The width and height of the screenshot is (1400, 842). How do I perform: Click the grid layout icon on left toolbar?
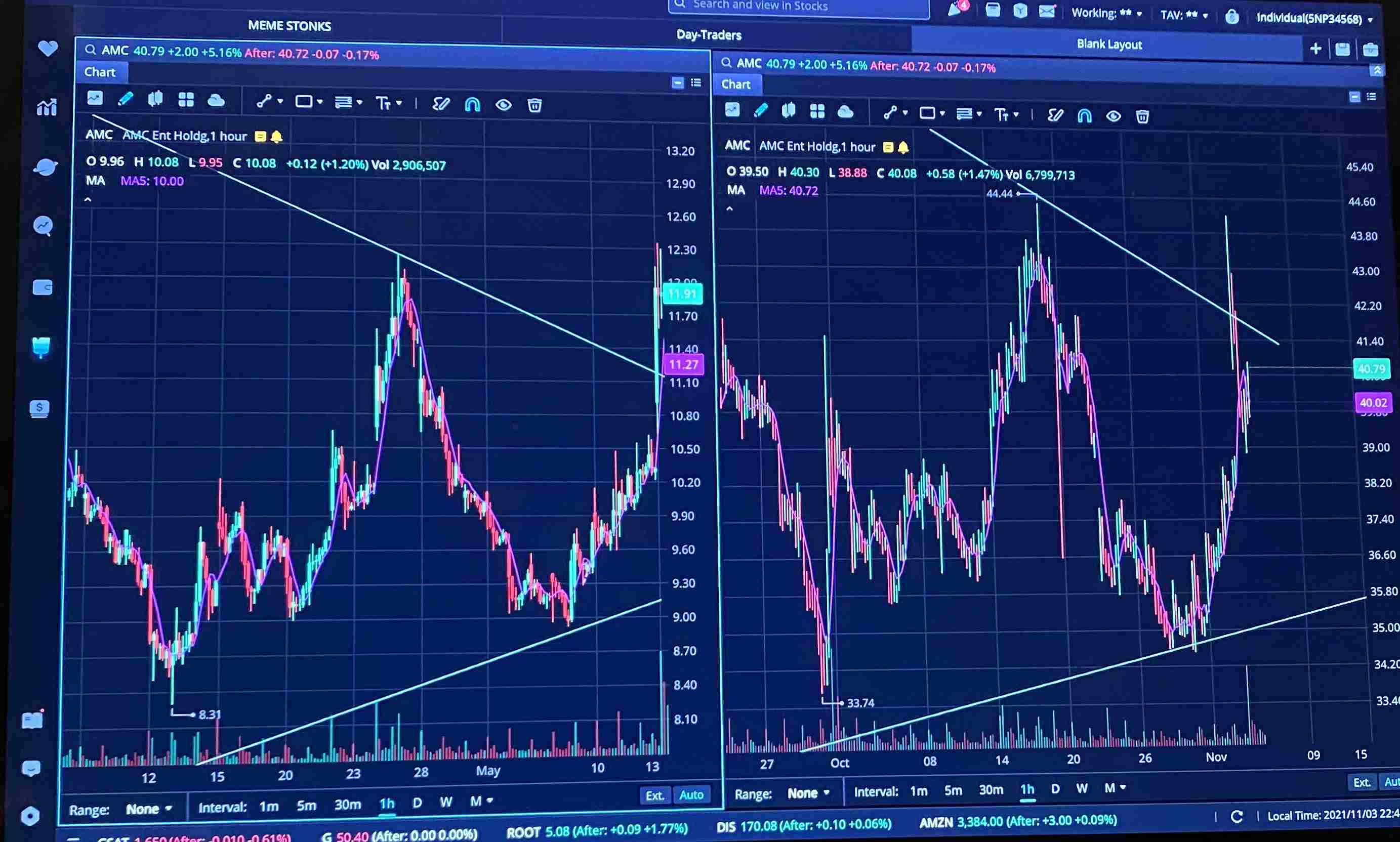(x=186, y=100)
